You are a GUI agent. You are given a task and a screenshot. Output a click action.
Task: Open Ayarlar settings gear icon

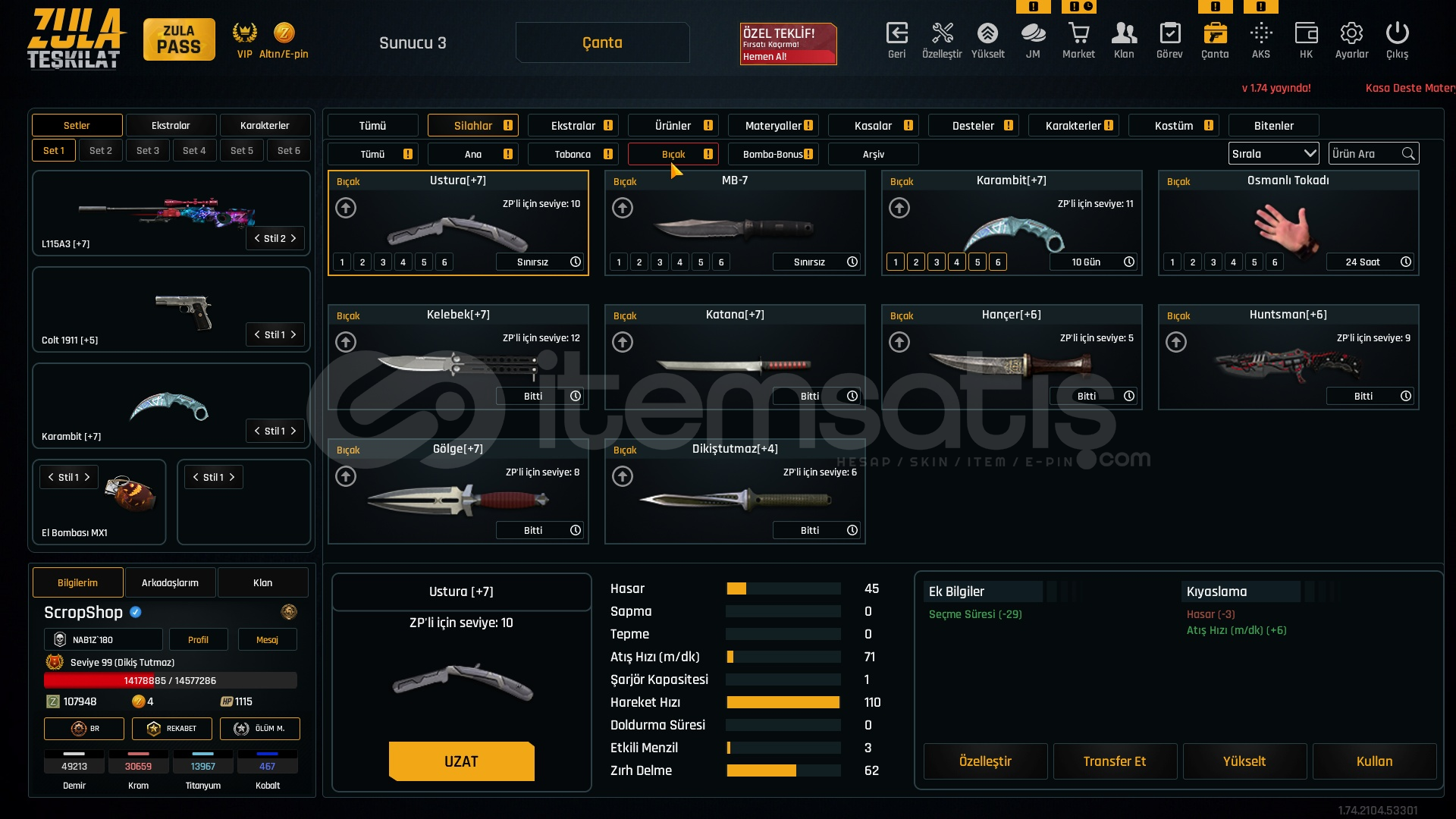[x=1351, y=34]
